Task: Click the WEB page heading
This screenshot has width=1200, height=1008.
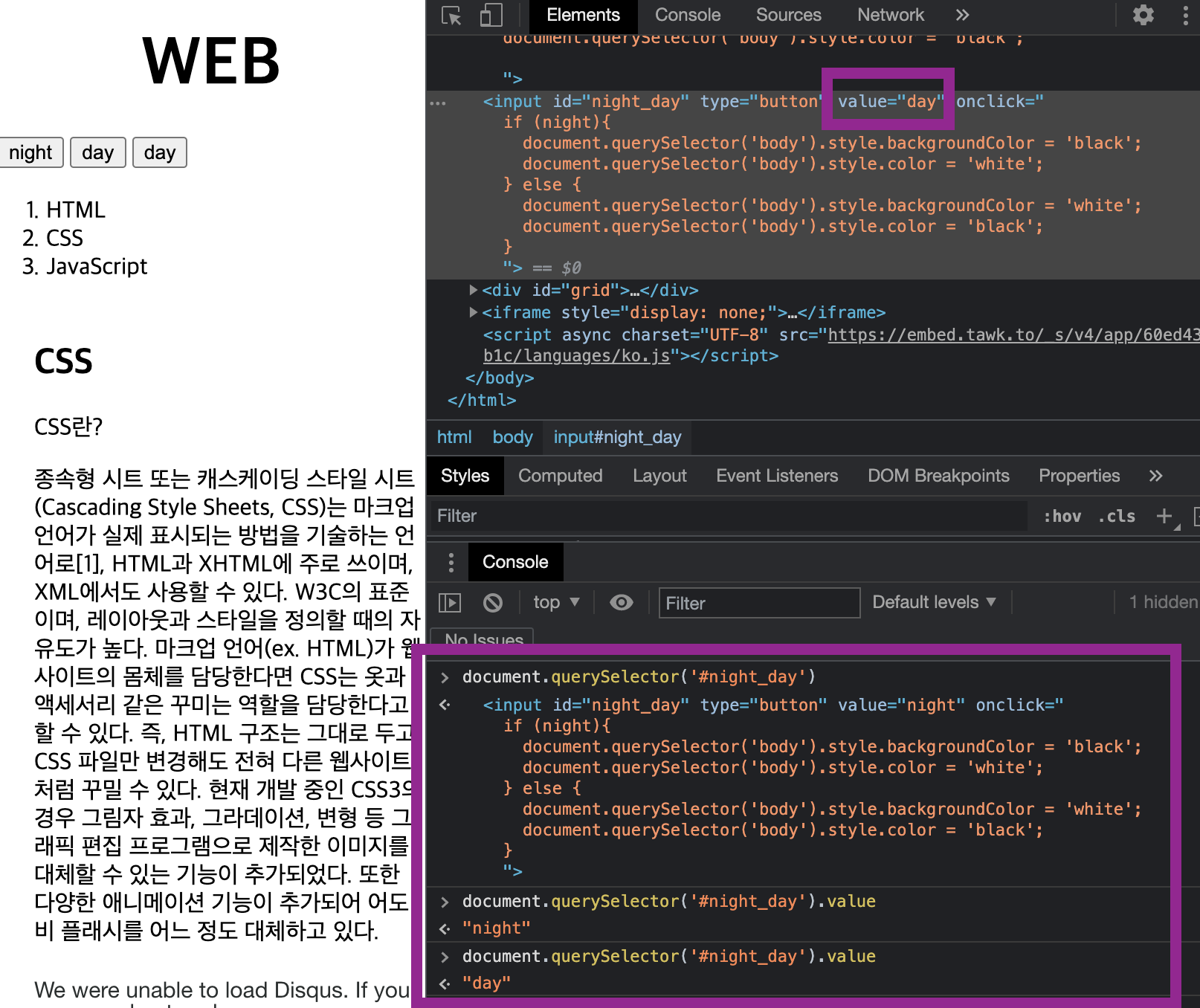Action: (211, 61)
